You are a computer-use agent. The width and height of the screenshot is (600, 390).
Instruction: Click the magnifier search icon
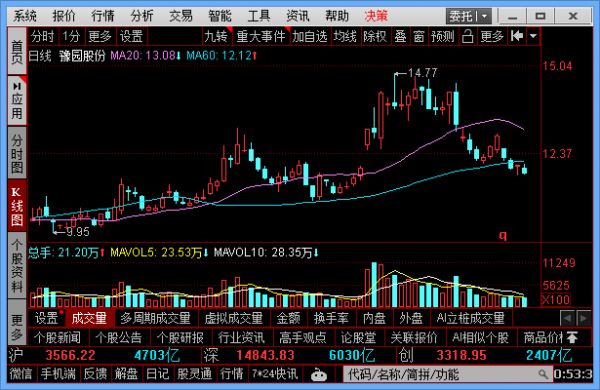tap(543, 374)
